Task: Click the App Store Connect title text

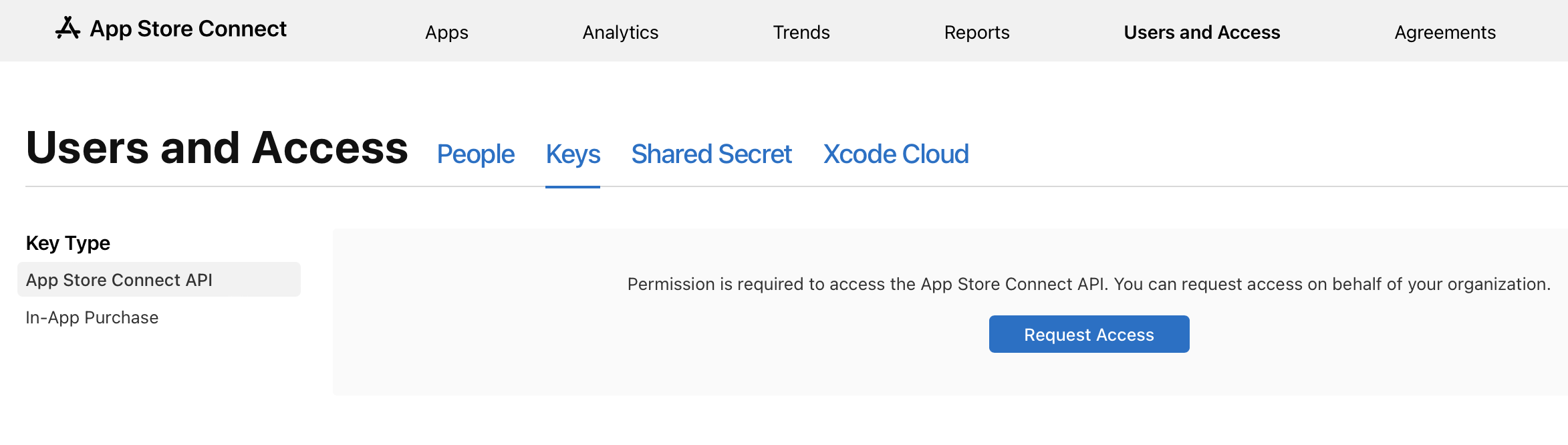Action: coord(188,29)
